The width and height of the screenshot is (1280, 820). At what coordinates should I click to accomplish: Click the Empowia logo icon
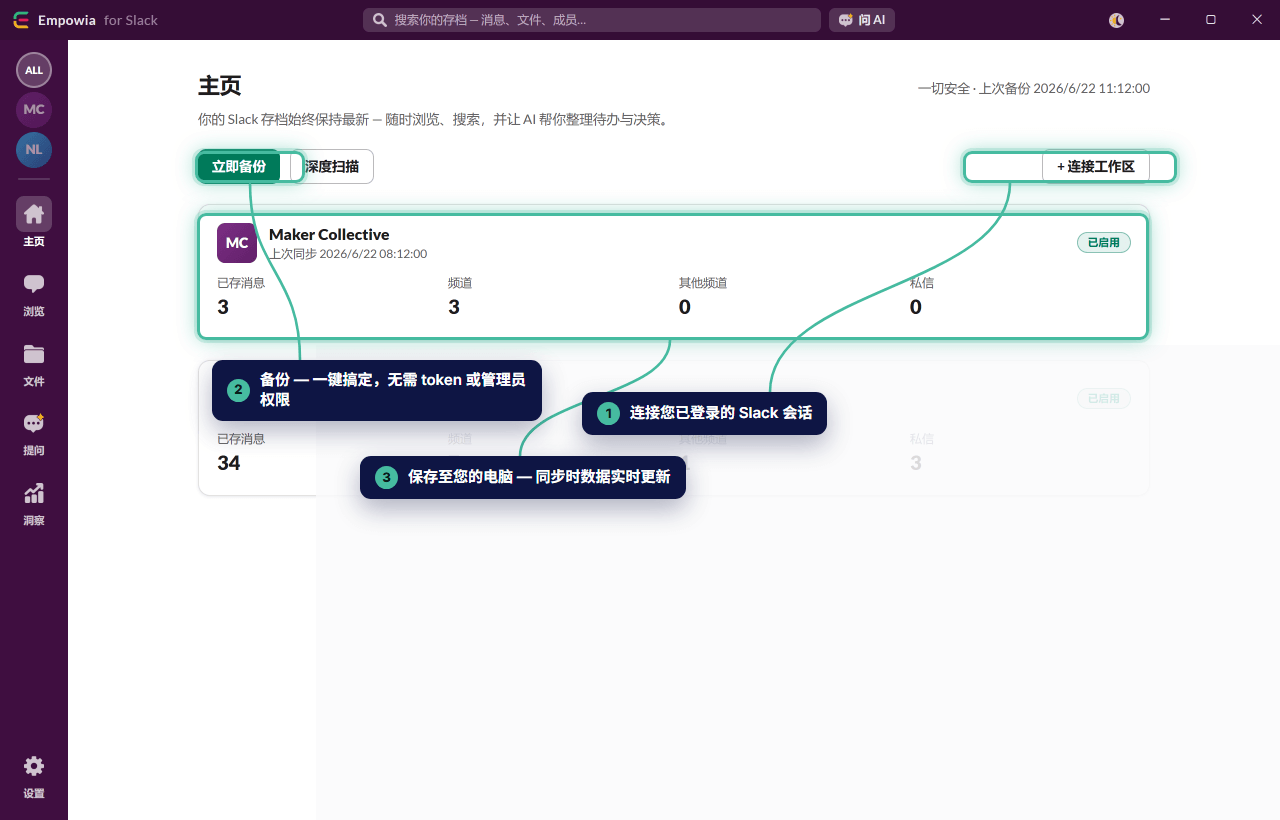tap(21, 20)
